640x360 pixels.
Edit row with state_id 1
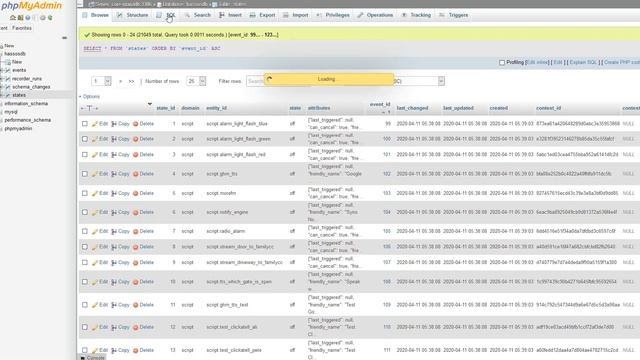click(100, 124)
